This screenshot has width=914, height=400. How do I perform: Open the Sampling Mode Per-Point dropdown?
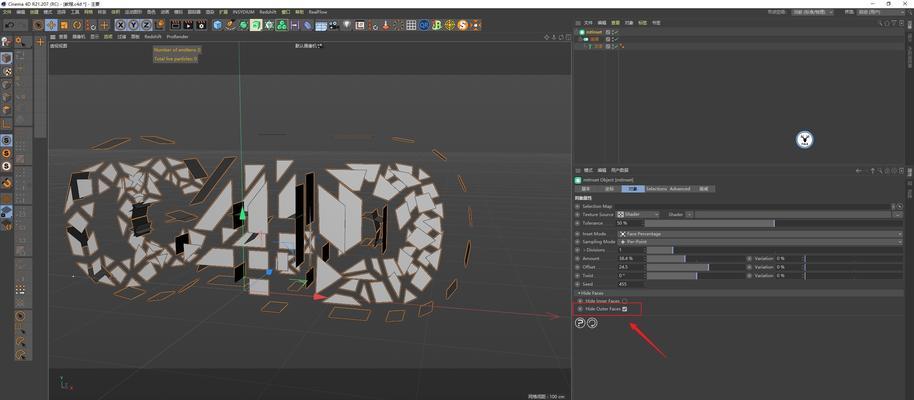point(760,241)
